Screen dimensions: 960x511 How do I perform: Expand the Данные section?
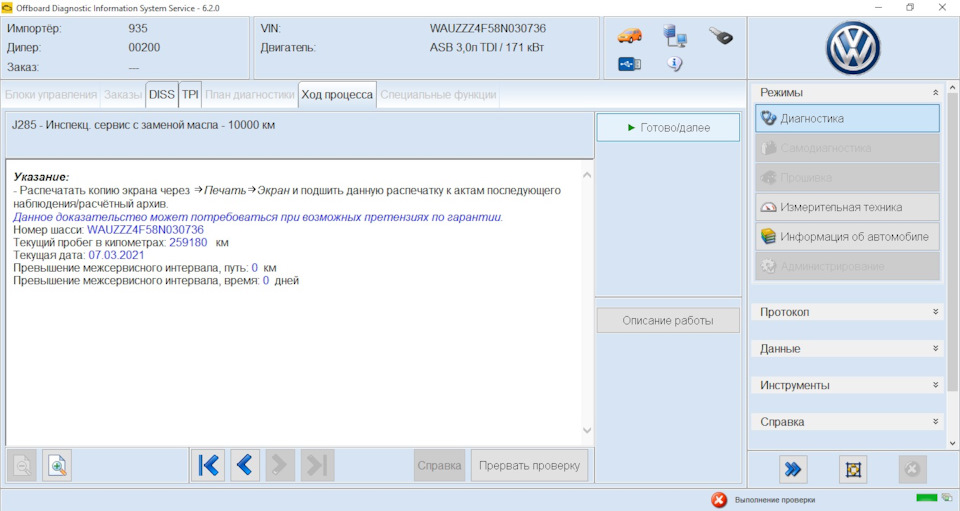(936, 348)
